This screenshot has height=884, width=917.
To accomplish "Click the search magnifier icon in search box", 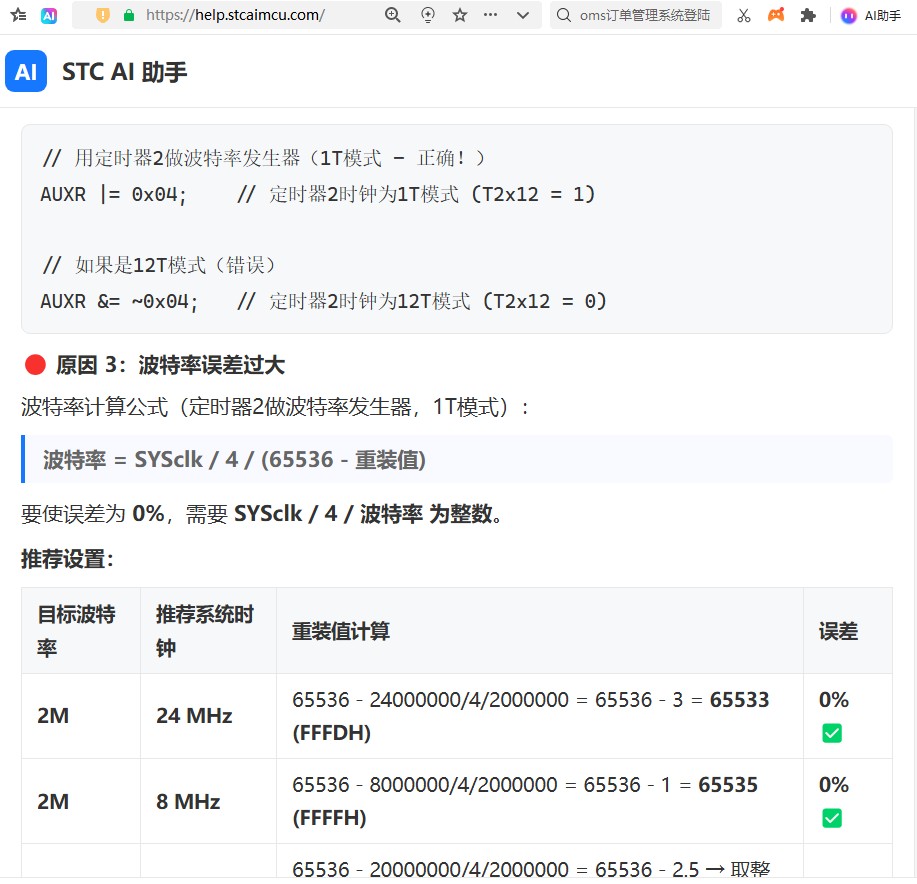I will 564,15.
